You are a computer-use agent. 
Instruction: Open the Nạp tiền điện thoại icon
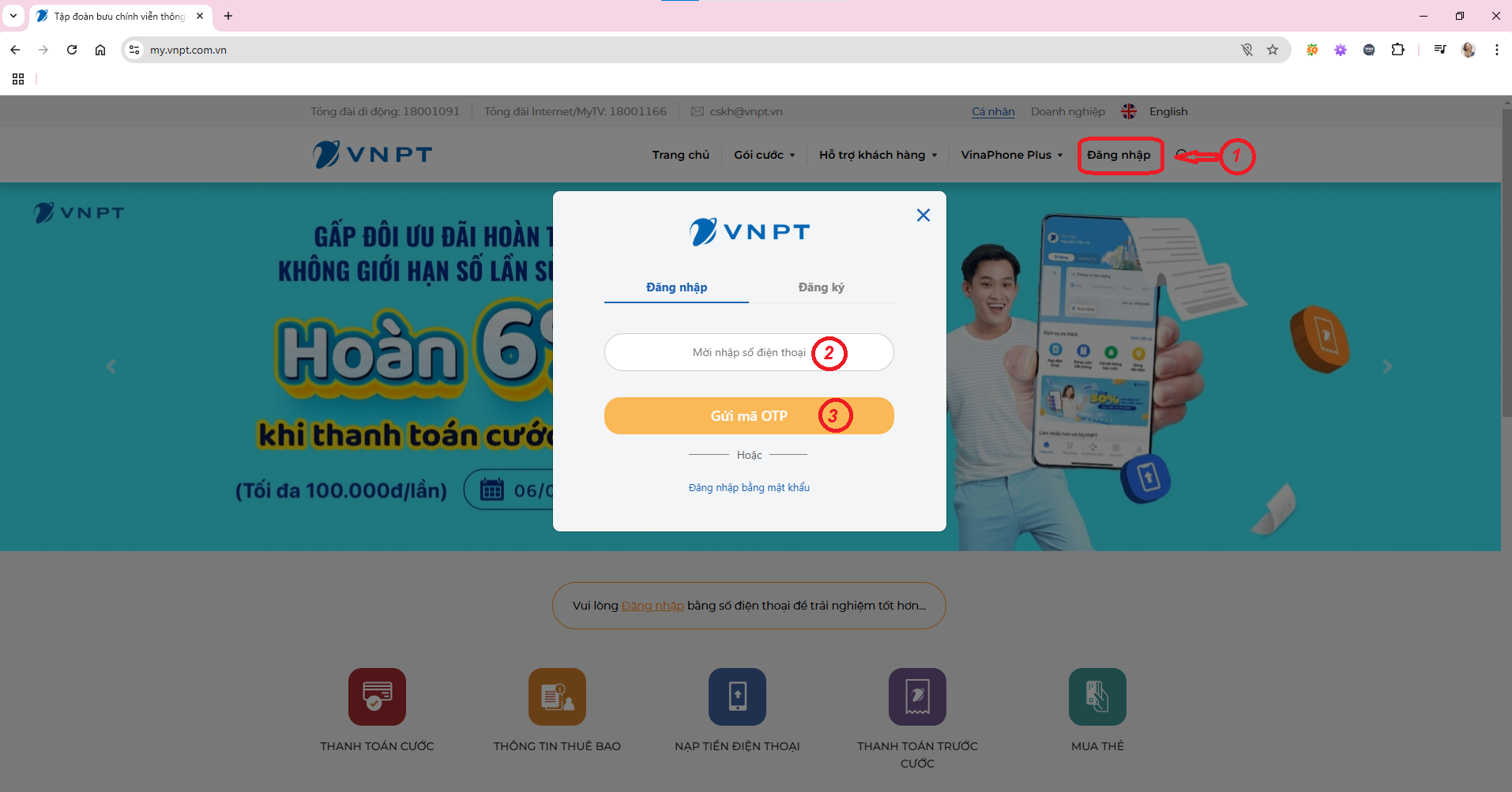coord(737,696)
